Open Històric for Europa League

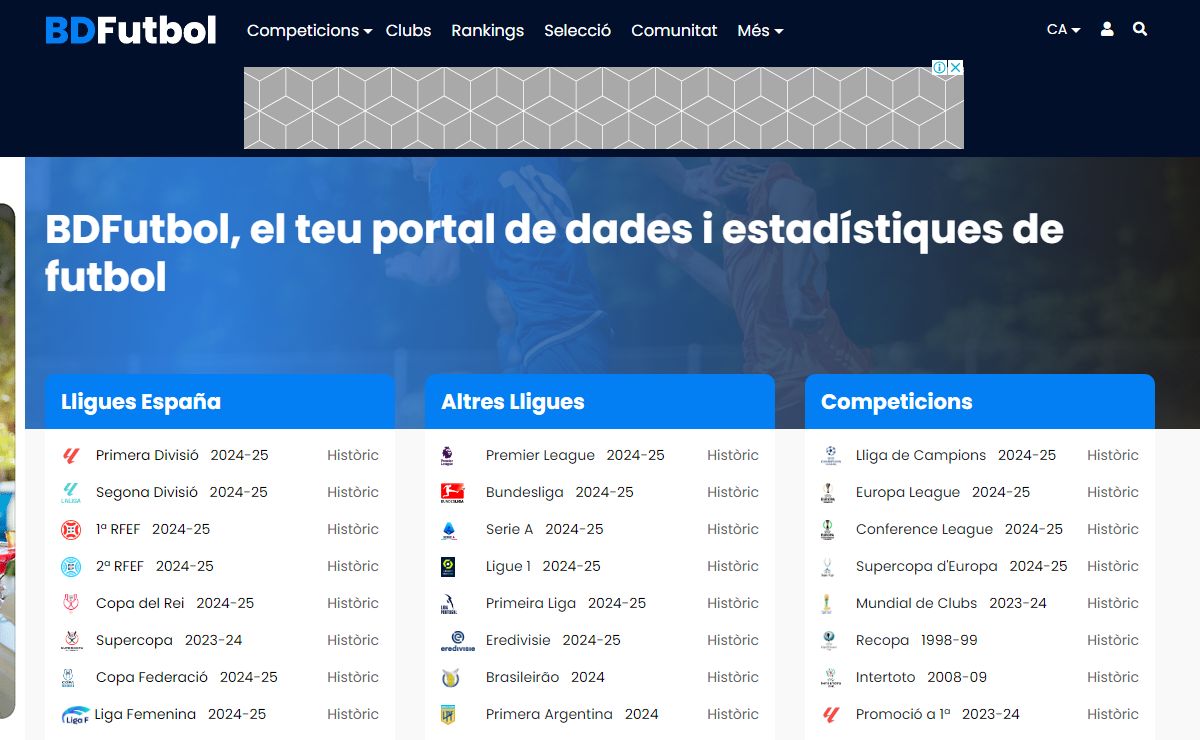coord(1113,492)
